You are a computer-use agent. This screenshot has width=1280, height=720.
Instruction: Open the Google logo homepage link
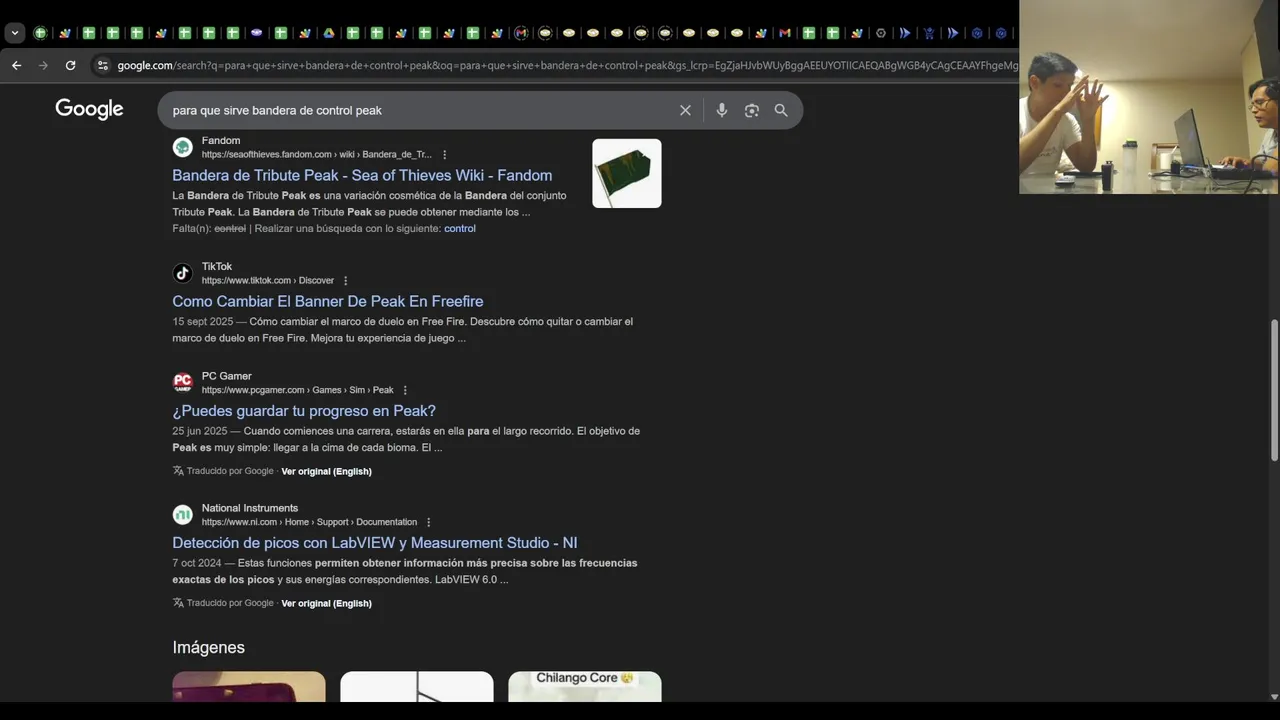click(89, 109)
